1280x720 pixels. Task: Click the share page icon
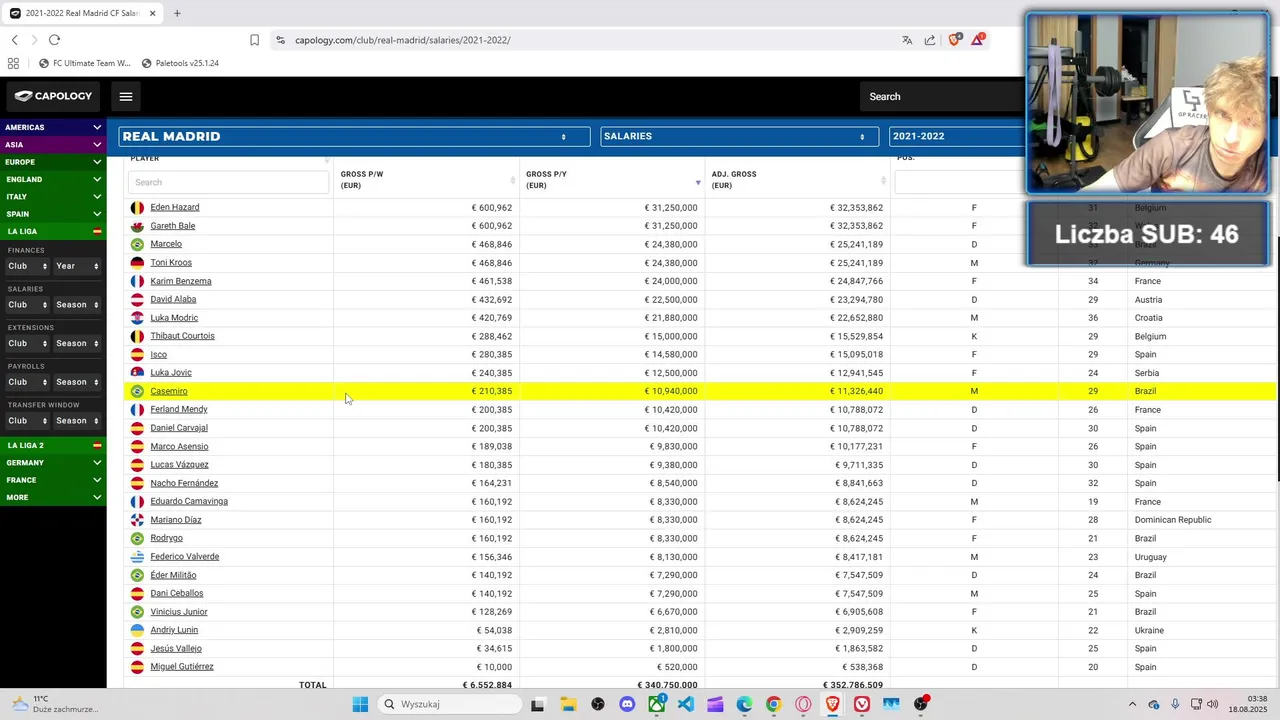930,40
